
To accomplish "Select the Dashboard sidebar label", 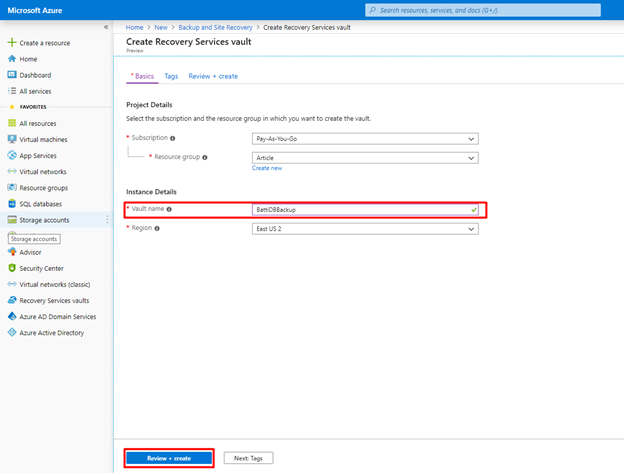I will coord(35,75).
